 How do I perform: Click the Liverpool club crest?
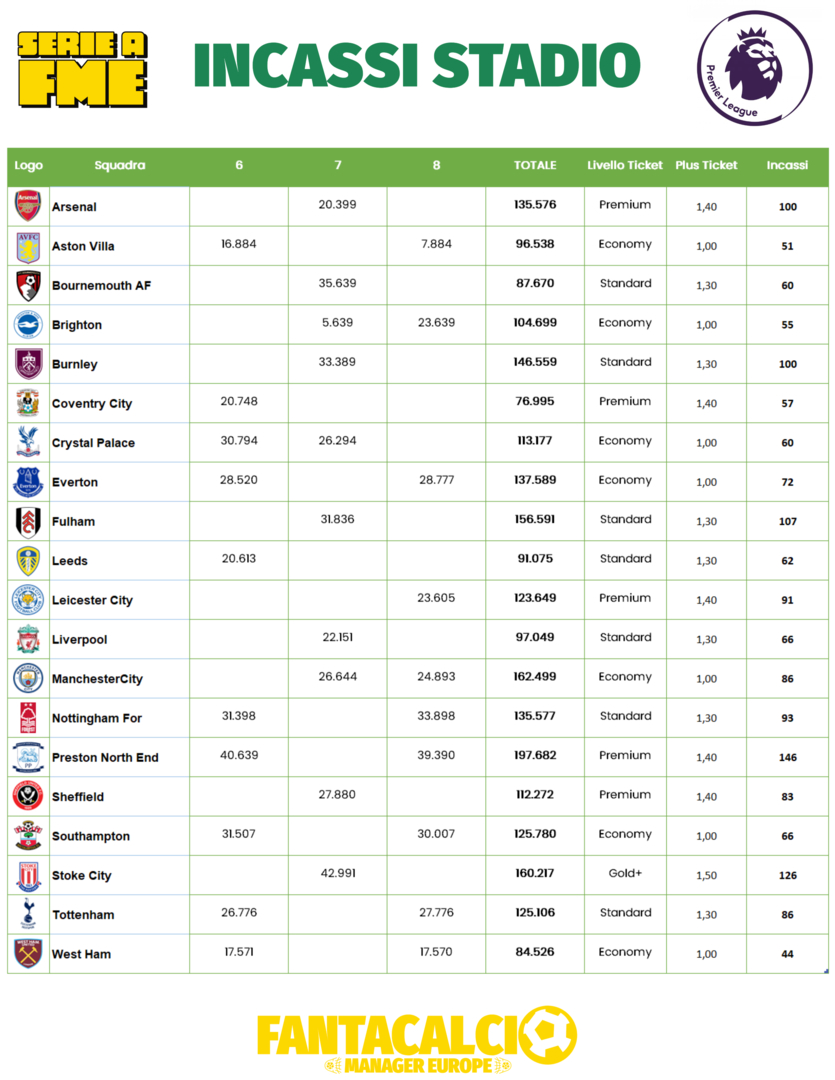28,639
